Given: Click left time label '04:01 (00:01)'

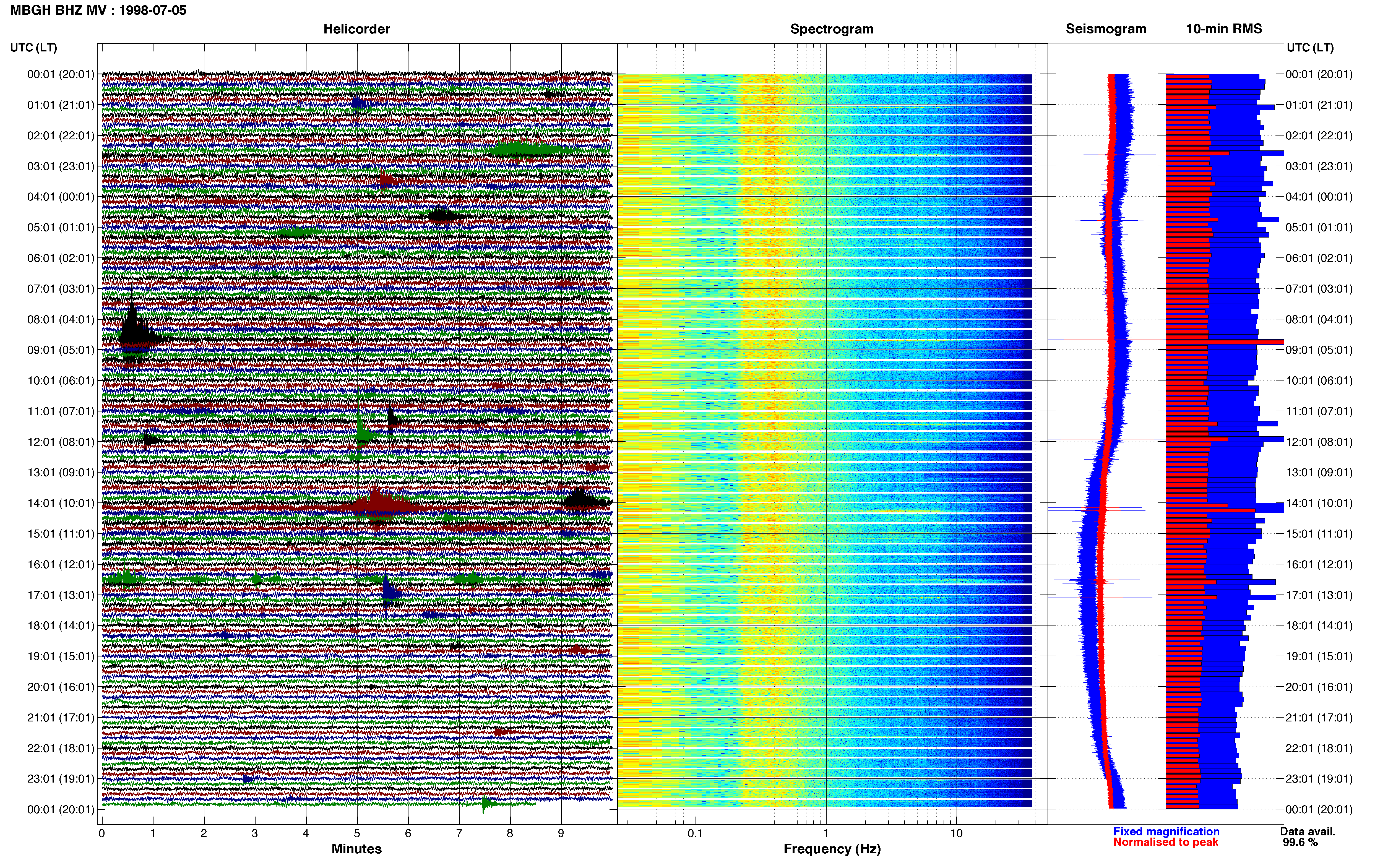Looking at the screenshot, I should 60,197.
